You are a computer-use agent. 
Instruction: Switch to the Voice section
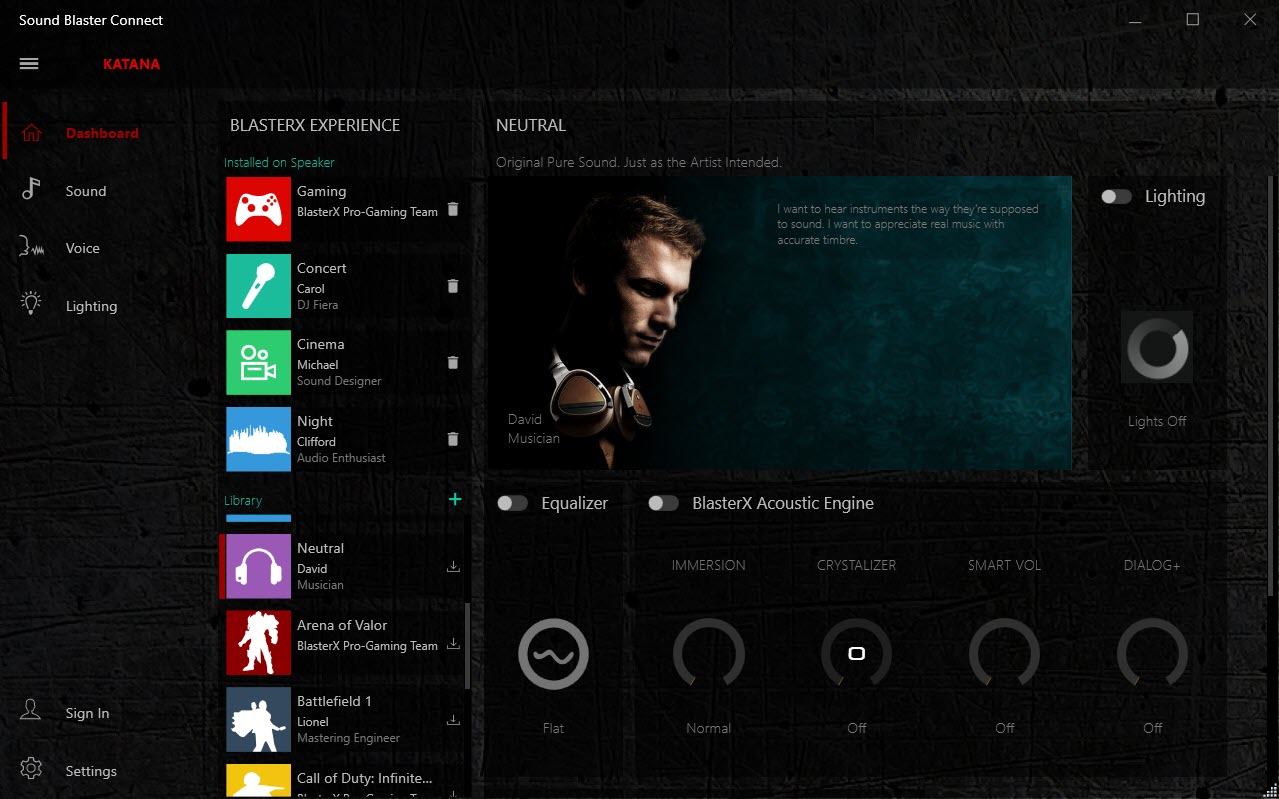click(83, 248)
